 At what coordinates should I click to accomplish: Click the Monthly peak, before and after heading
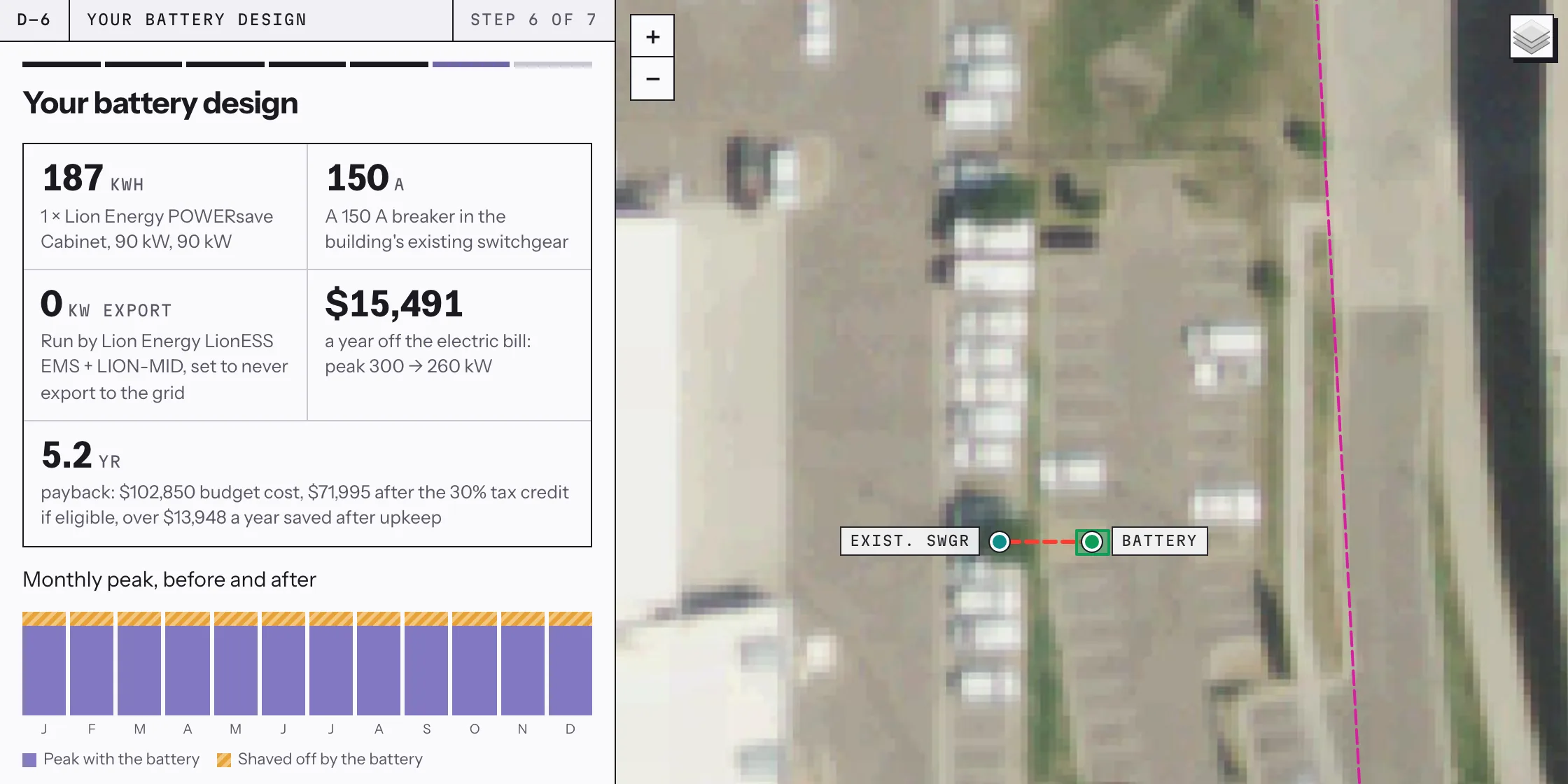click(169, 580)
